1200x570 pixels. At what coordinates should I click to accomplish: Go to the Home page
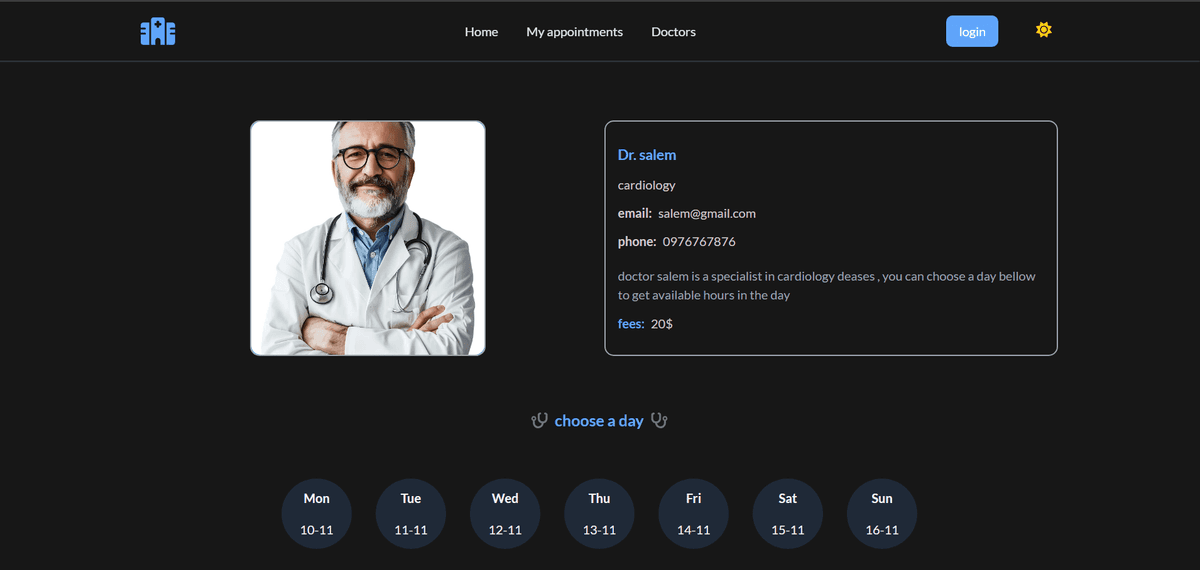point(481,32)
